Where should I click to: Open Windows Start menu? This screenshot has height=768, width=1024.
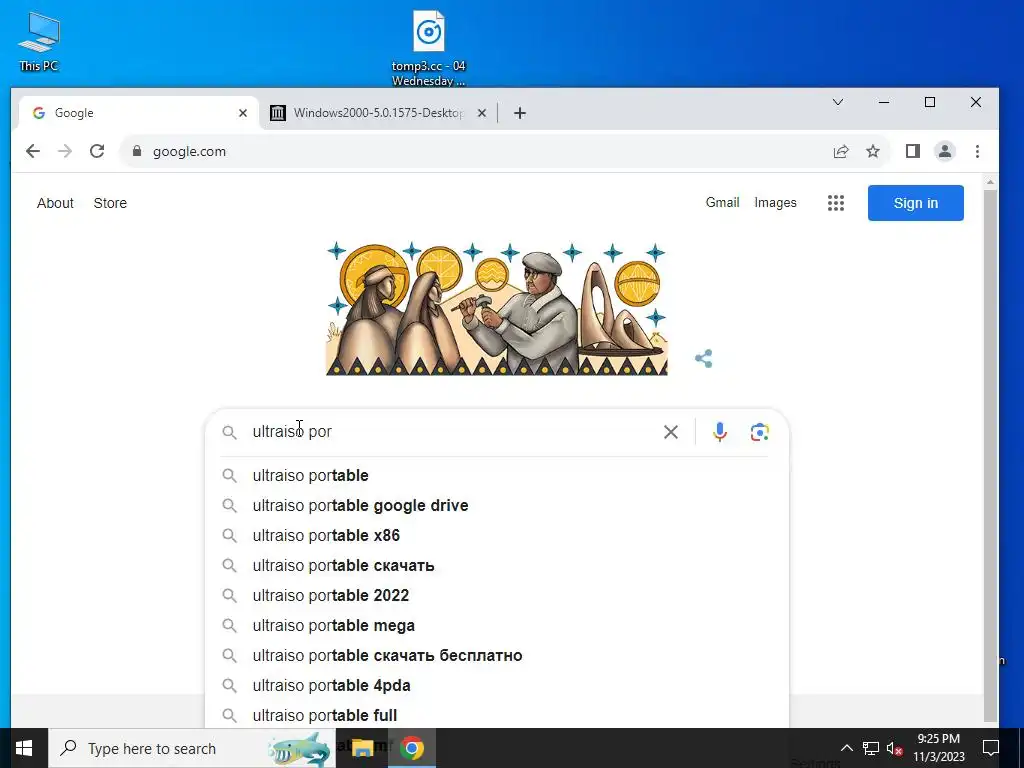pyautogui.click(x=24, y=748)
